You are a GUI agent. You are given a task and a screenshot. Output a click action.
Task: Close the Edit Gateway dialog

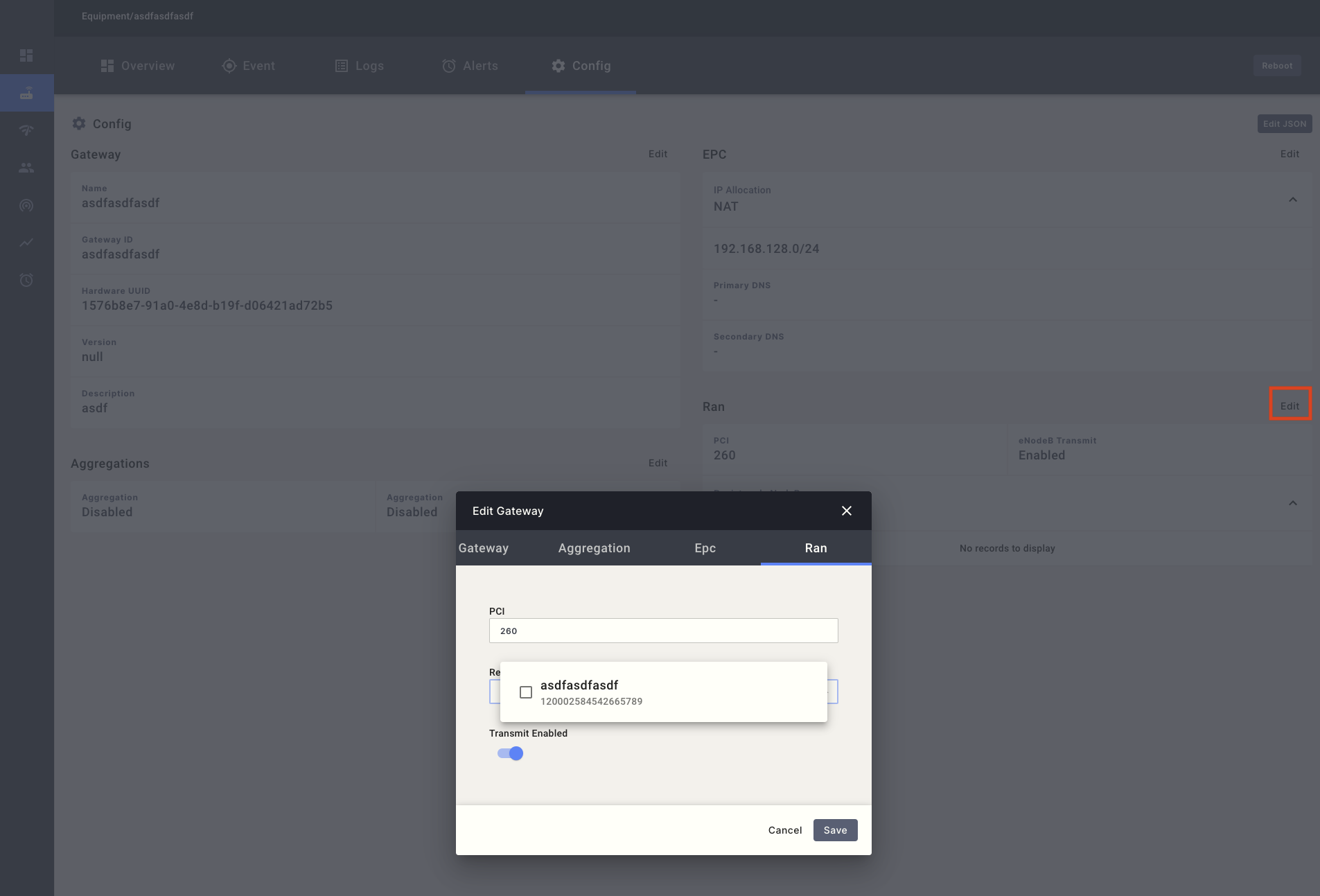point(846,511)
